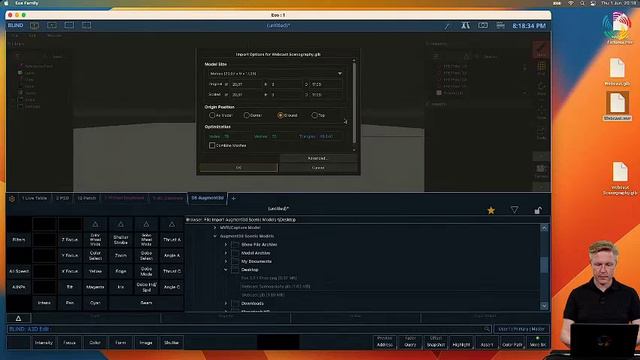
Task: Click the Magenta parameter tile
Action: [95, 287]
